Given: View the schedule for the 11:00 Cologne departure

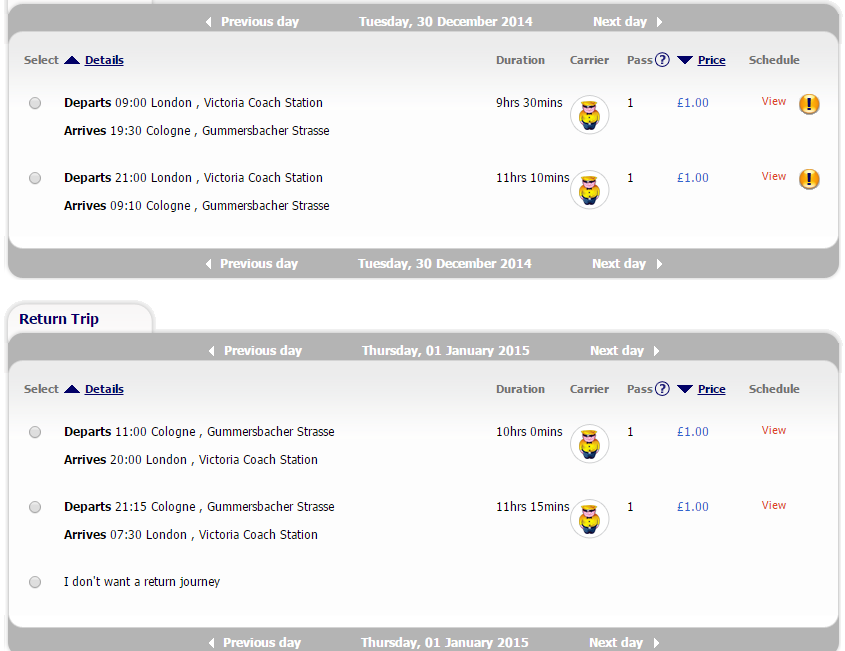Looking at the screenshot, I should pyautogui.click(x=773, y=430).
